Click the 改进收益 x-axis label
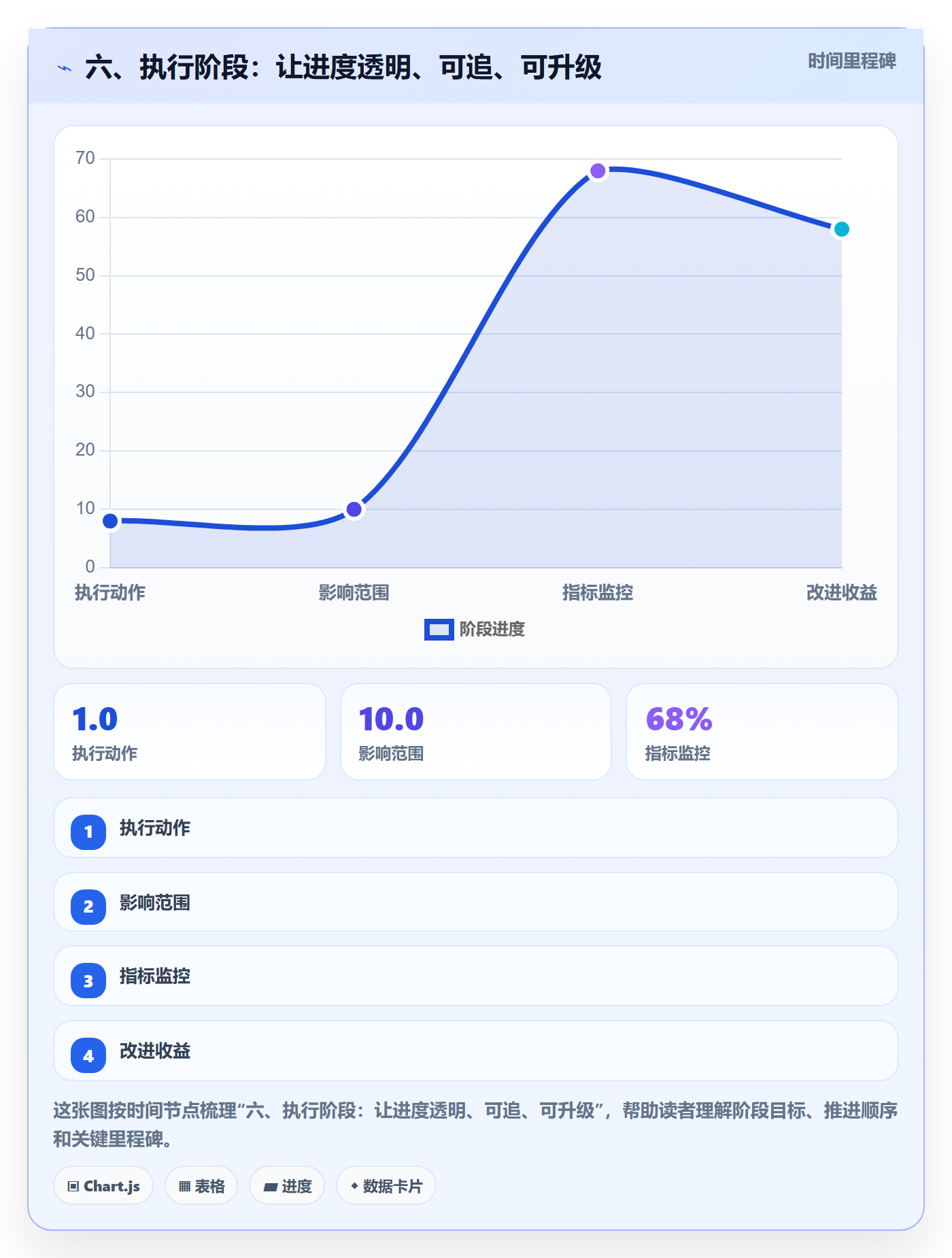Image resolution: width=952 pixels, height=1258 pixels. pyautogui.click(x=842, y=593)
